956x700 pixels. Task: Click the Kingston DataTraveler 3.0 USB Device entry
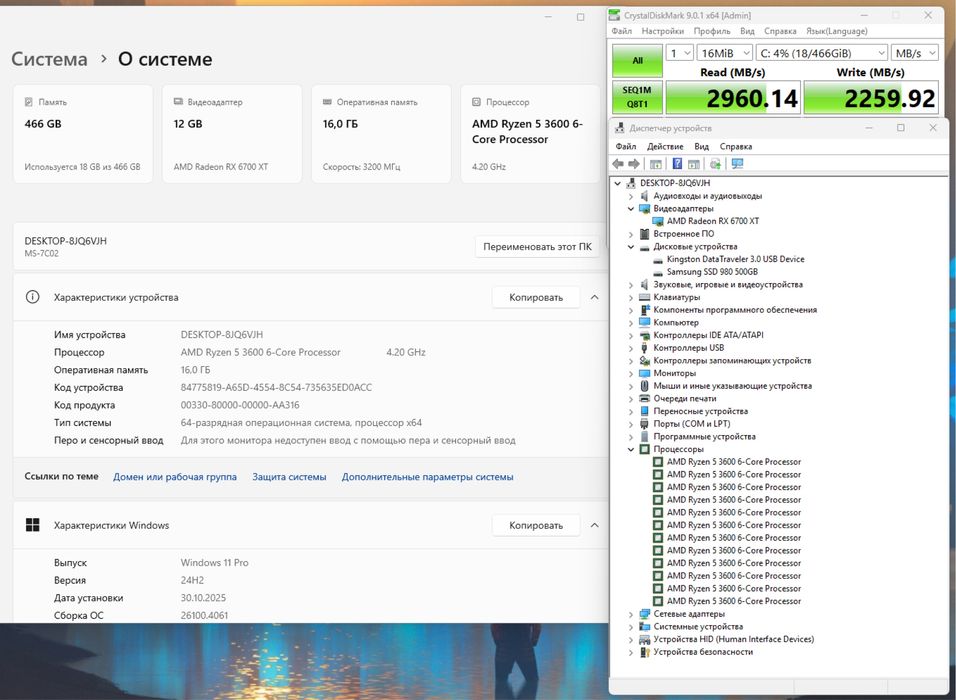coord(735,259)
